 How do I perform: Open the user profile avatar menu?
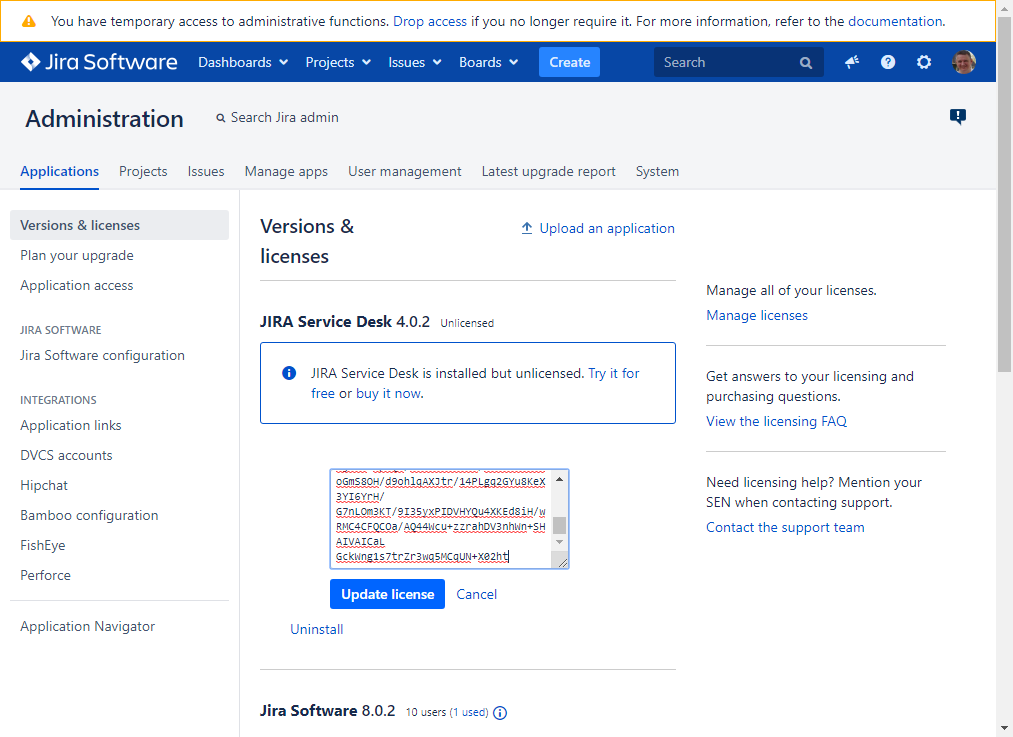click(964, 62)
